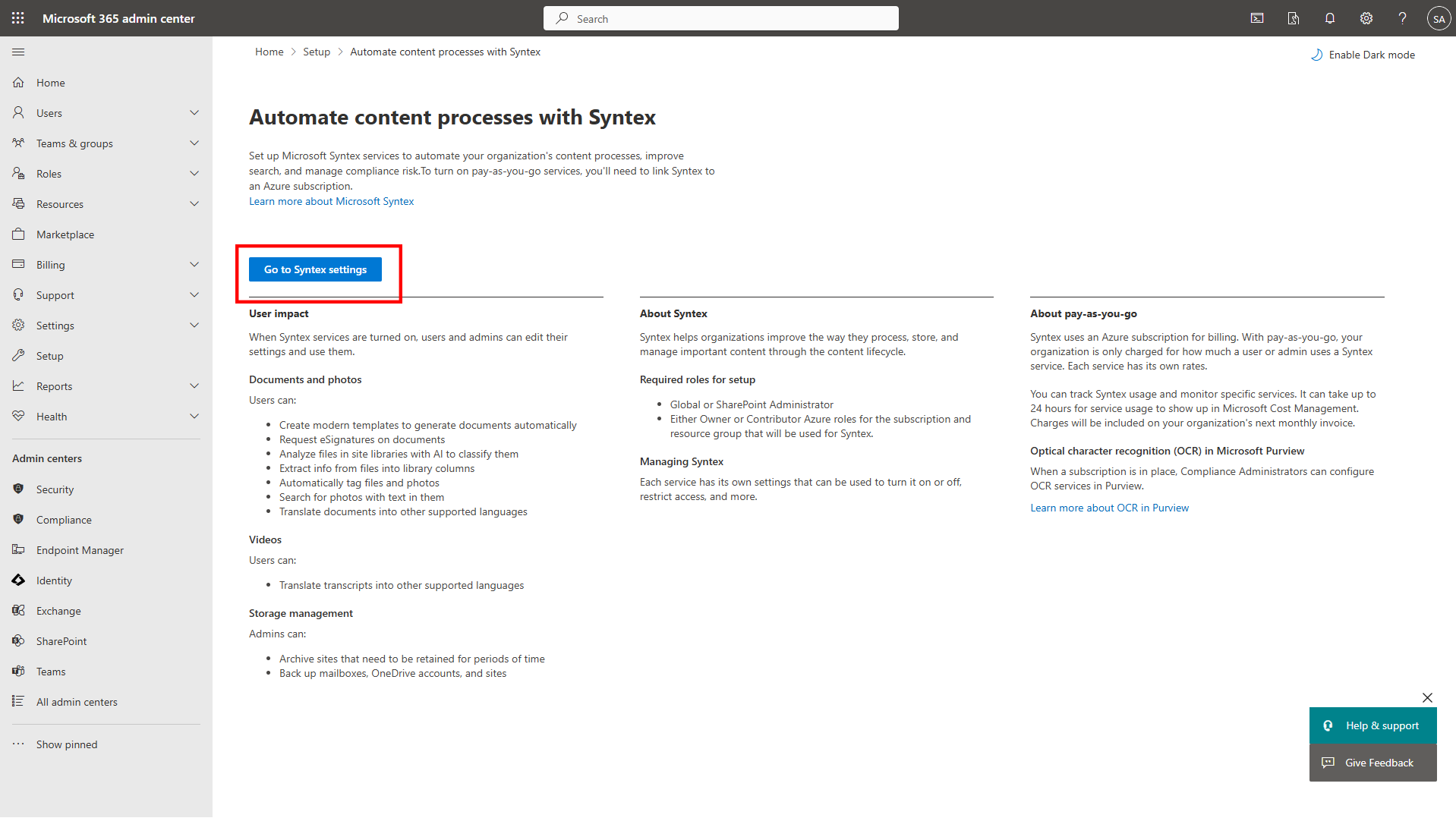1456x818 pixels.
Task: Click the Teams admin center icon
Action: point(18,672)
